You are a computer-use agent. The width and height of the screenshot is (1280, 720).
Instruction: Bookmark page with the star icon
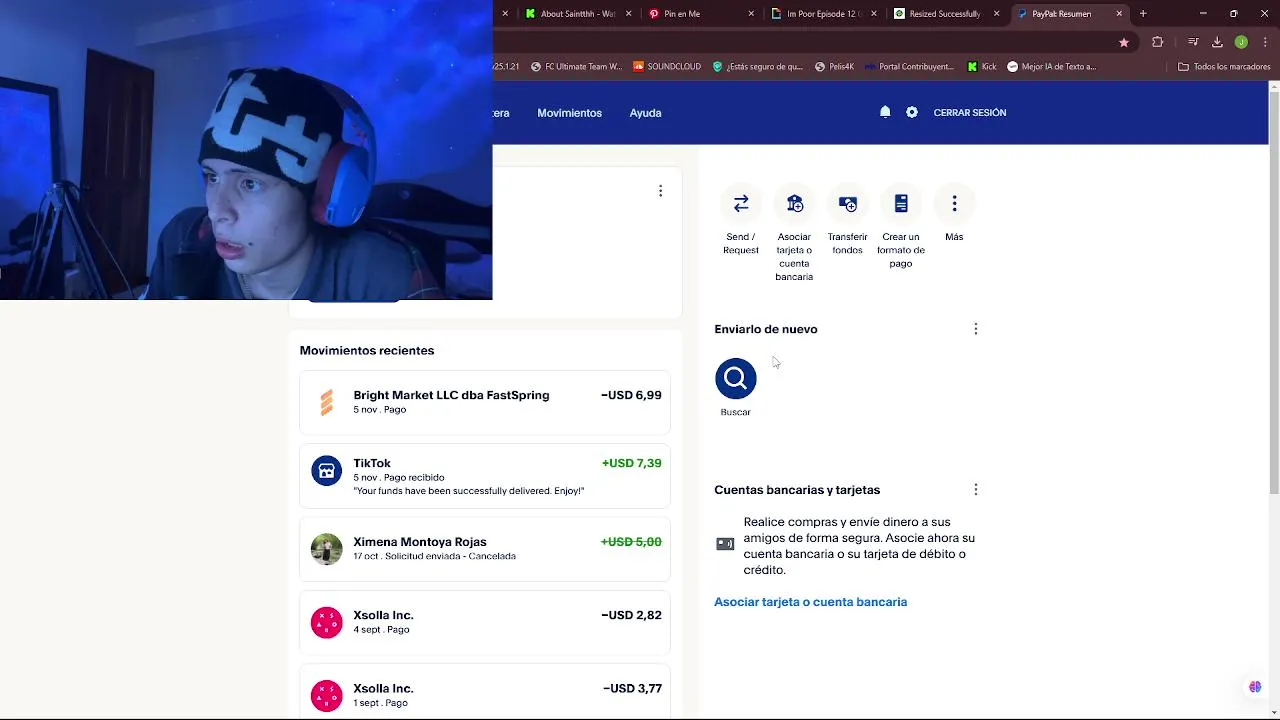click(1124, 42)
